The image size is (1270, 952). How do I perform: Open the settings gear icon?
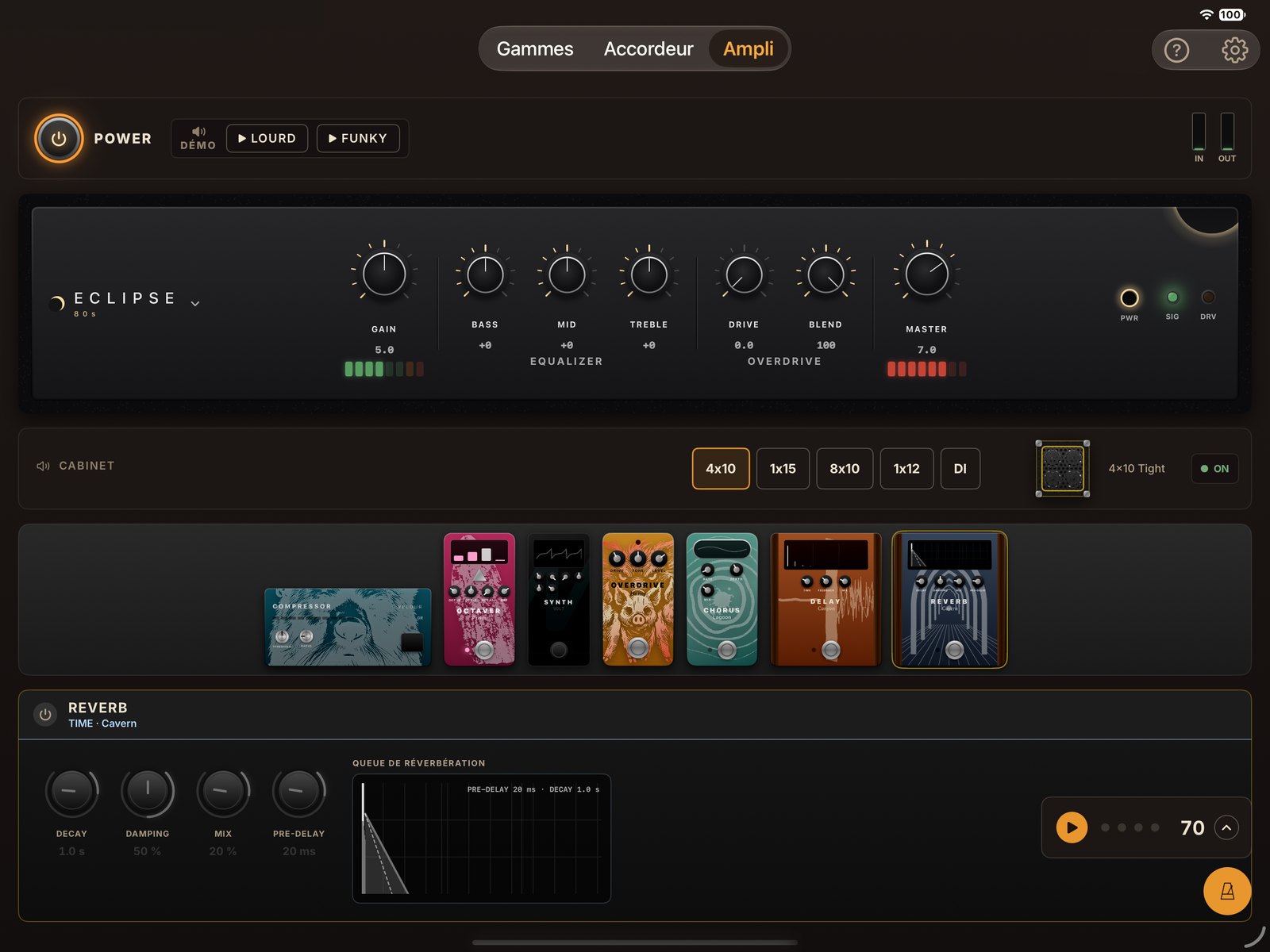point(1234,51)
